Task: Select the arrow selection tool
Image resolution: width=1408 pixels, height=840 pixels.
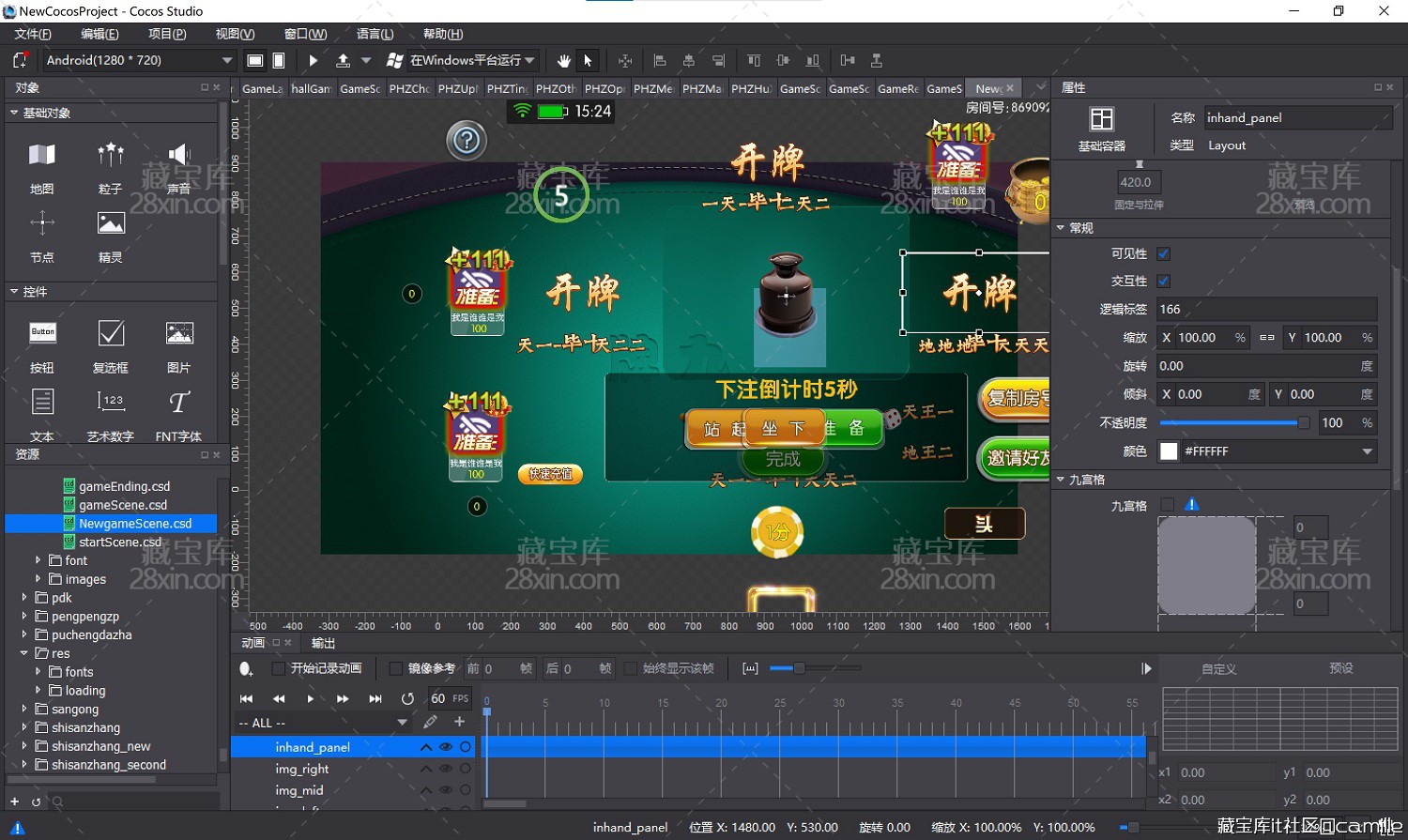Action: pyautogui.click(x=588, y=60)
